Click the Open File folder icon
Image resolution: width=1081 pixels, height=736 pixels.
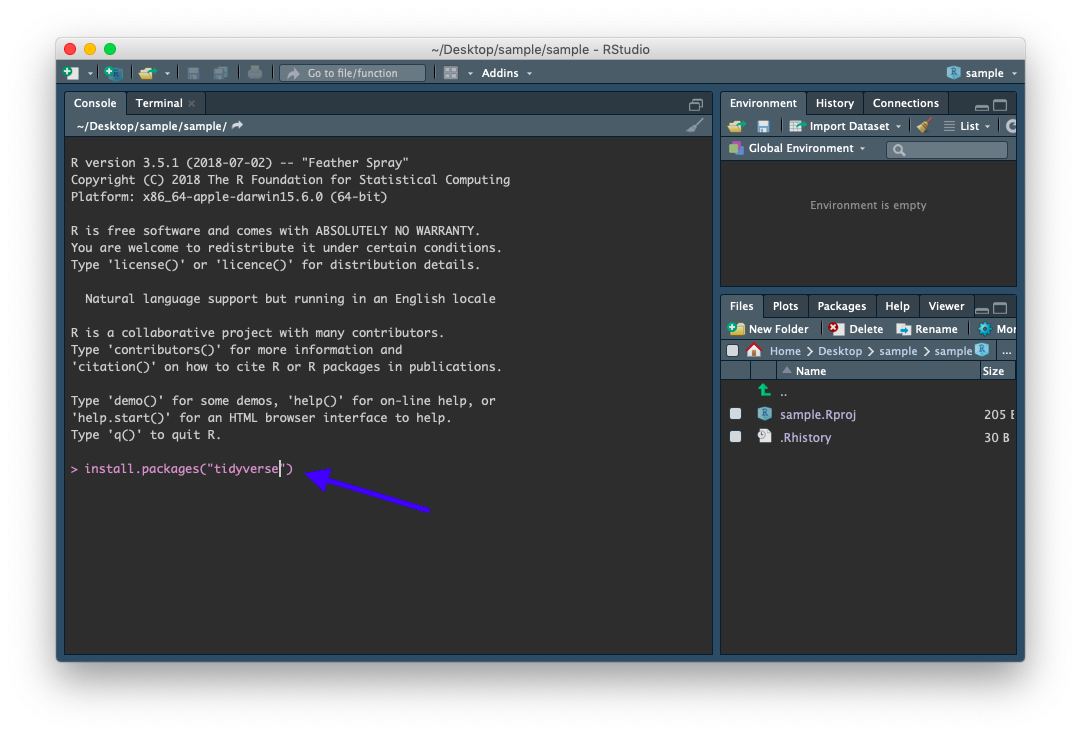tap(147, 73)
